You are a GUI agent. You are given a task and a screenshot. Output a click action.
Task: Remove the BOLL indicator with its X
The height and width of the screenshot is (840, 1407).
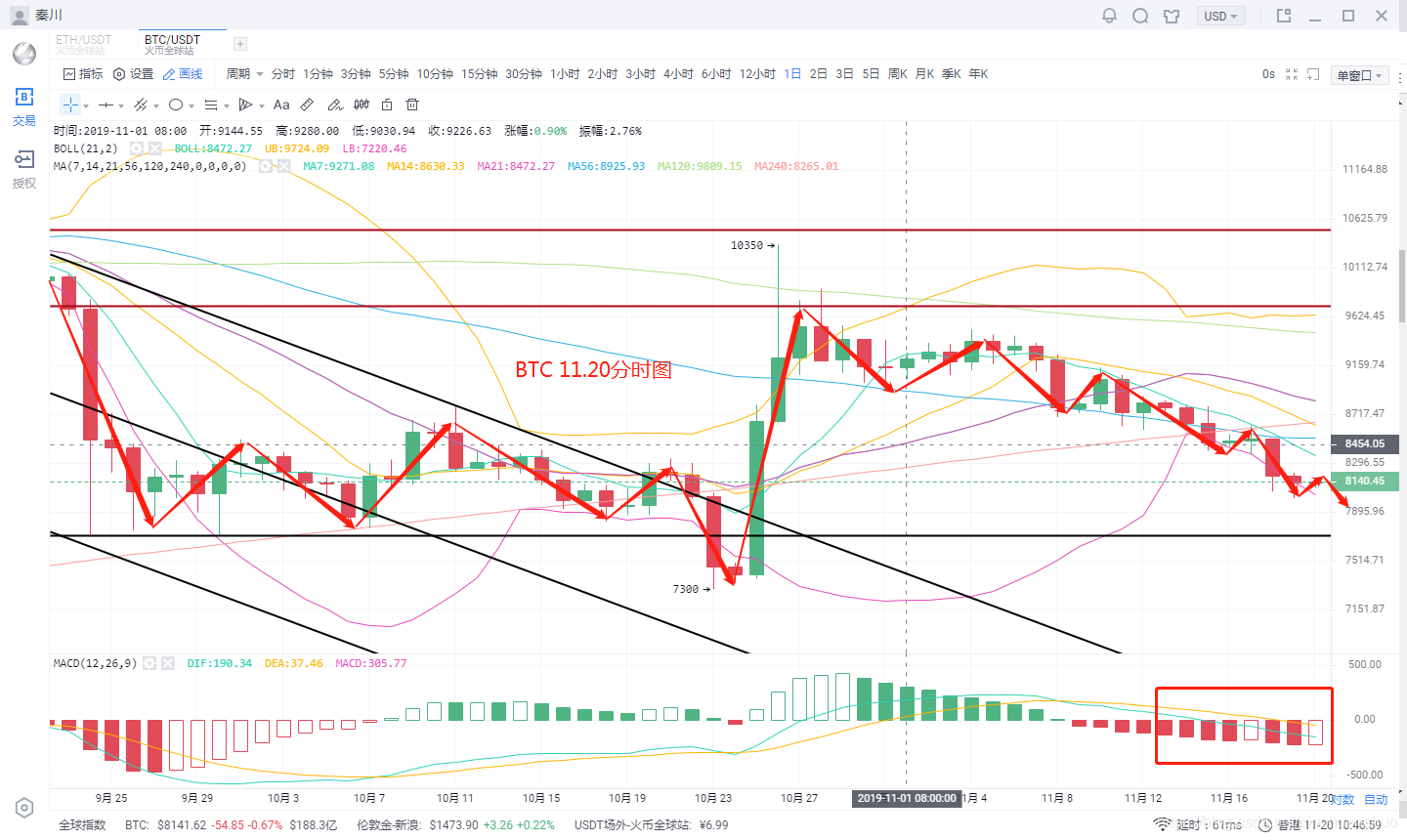155,148
